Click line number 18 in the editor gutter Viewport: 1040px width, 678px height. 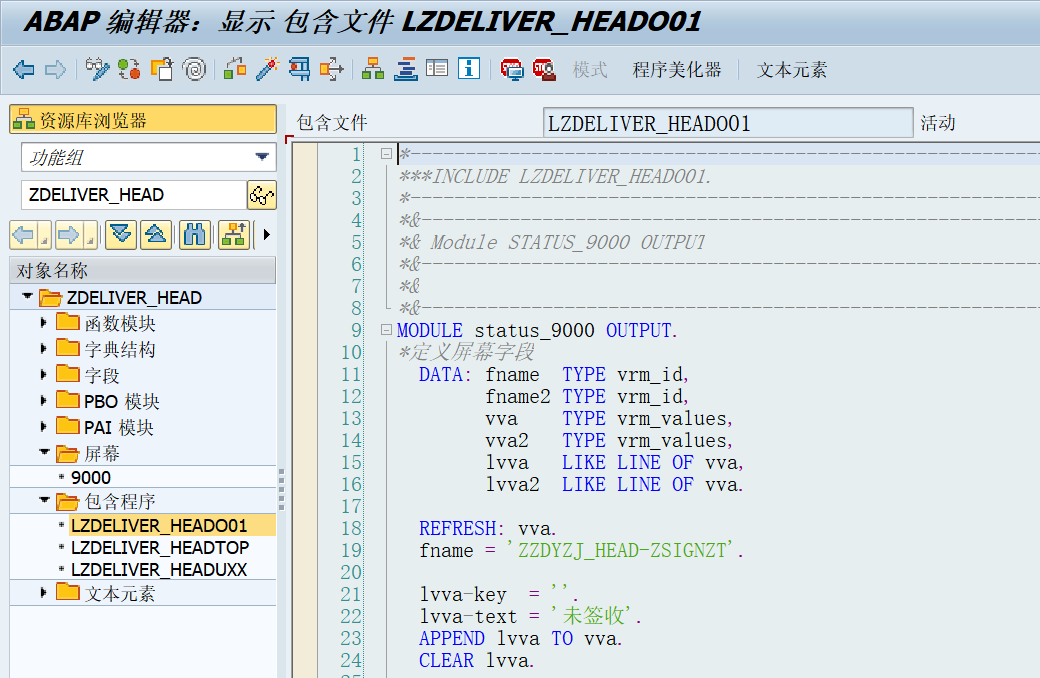click(x=352, y=529)
